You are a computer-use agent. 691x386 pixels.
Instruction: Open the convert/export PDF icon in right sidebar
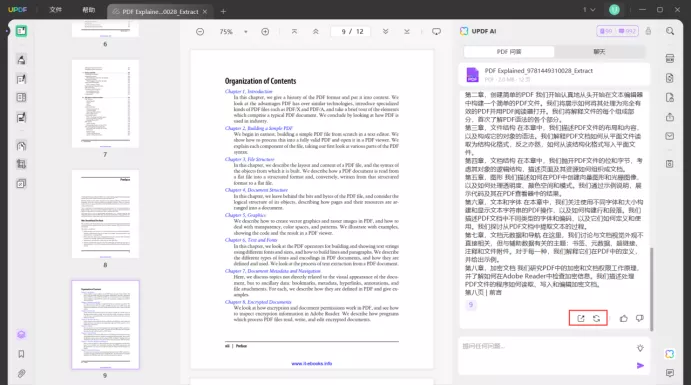670,78
